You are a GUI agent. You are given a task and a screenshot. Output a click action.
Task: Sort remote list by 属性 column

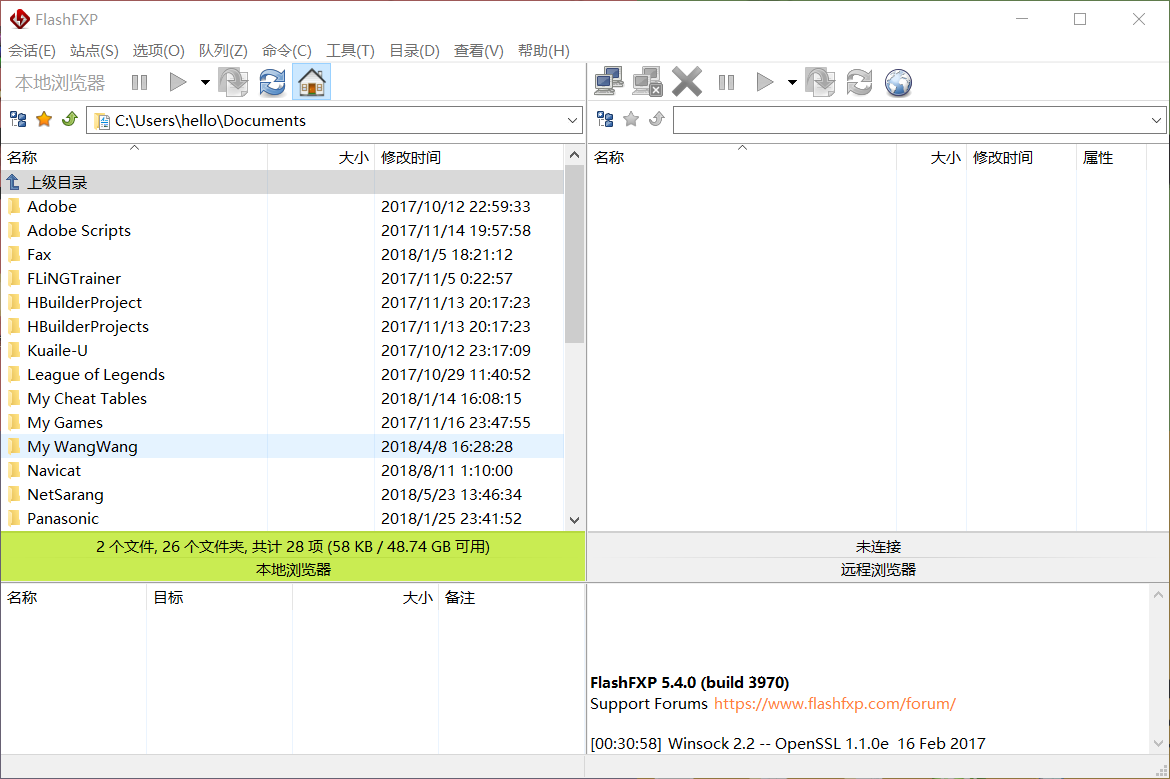[x=1112, y=157]
